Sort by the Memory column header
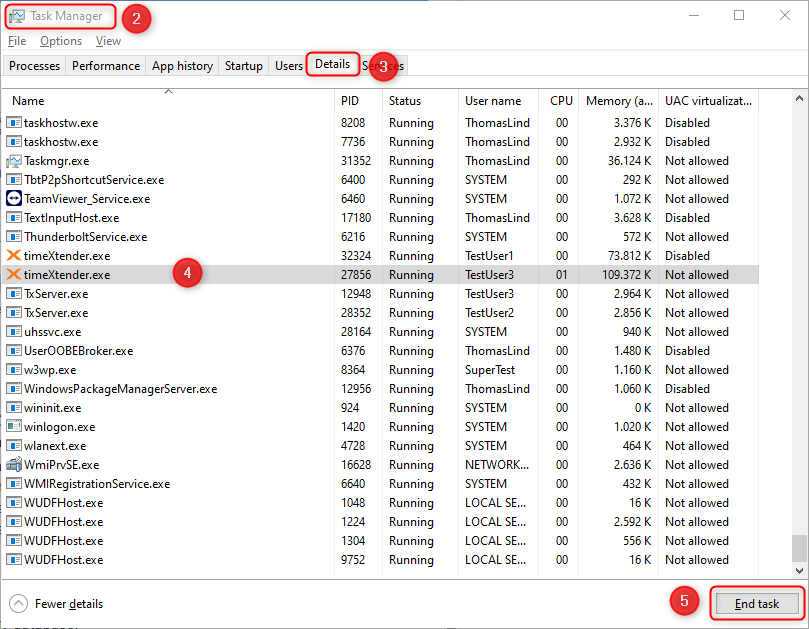 [x=619, y=101]
